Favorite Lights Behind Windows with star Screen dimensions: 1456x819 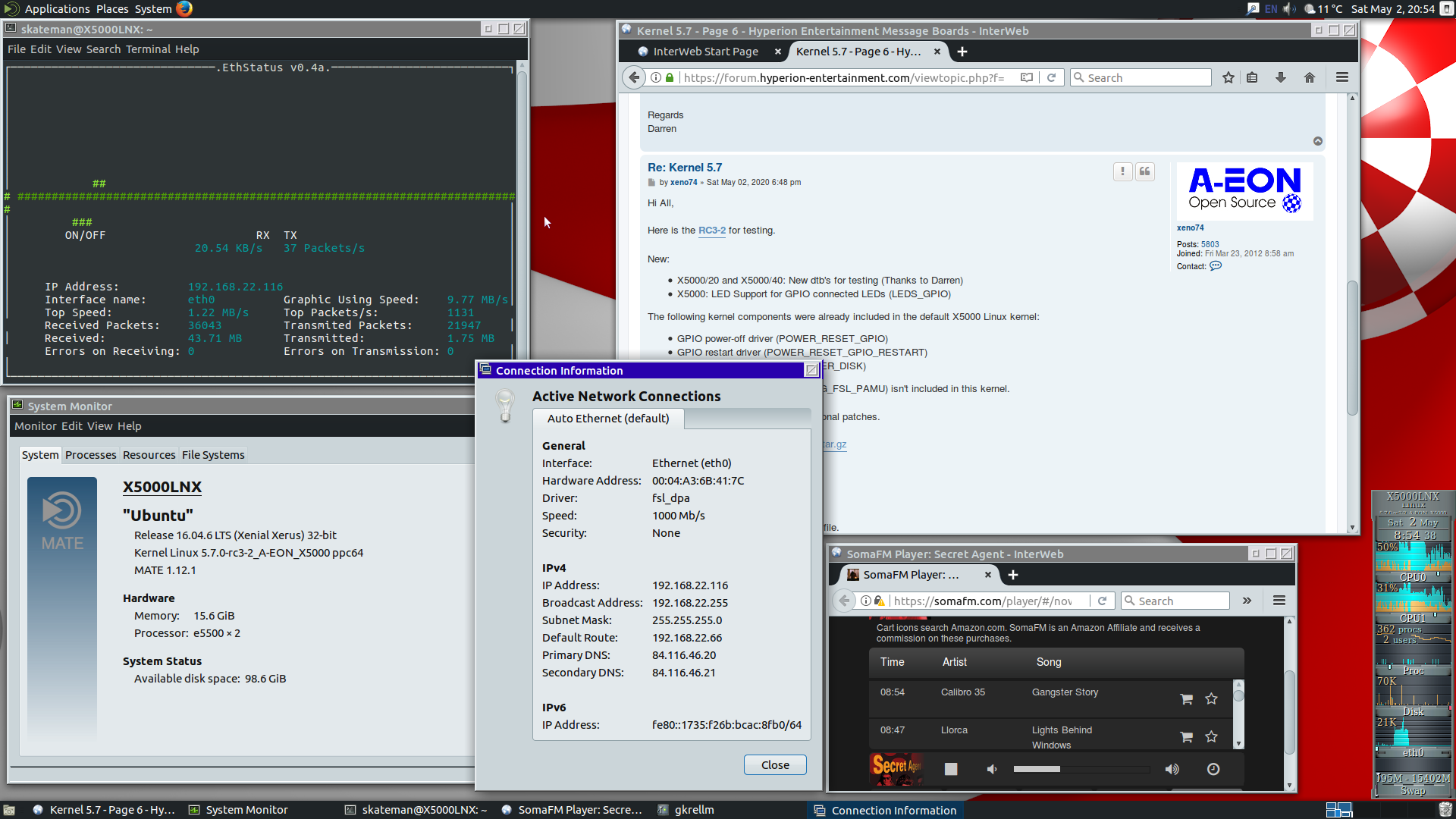1211,736
